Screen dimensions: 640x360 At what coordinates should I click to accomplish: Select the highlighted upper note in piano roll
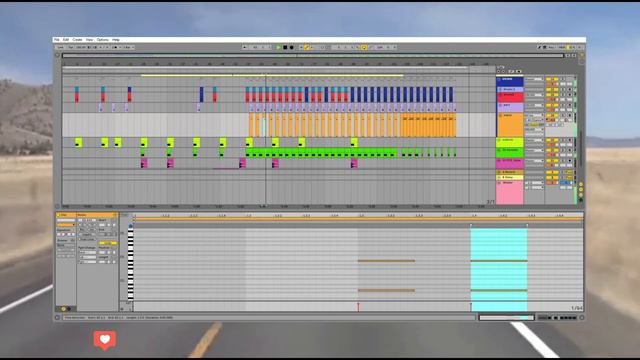click(499, 260)
